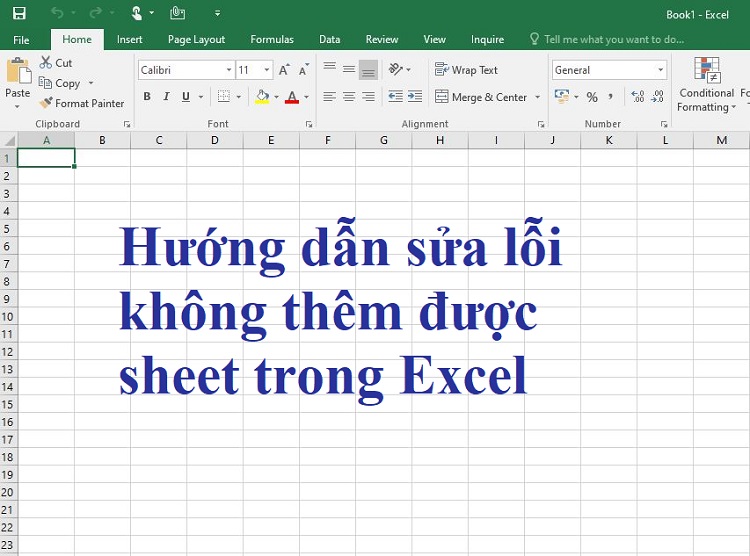The height and width of the screenshot is (556, 750).
Task: Increase the indent
Action: point(415,97)
